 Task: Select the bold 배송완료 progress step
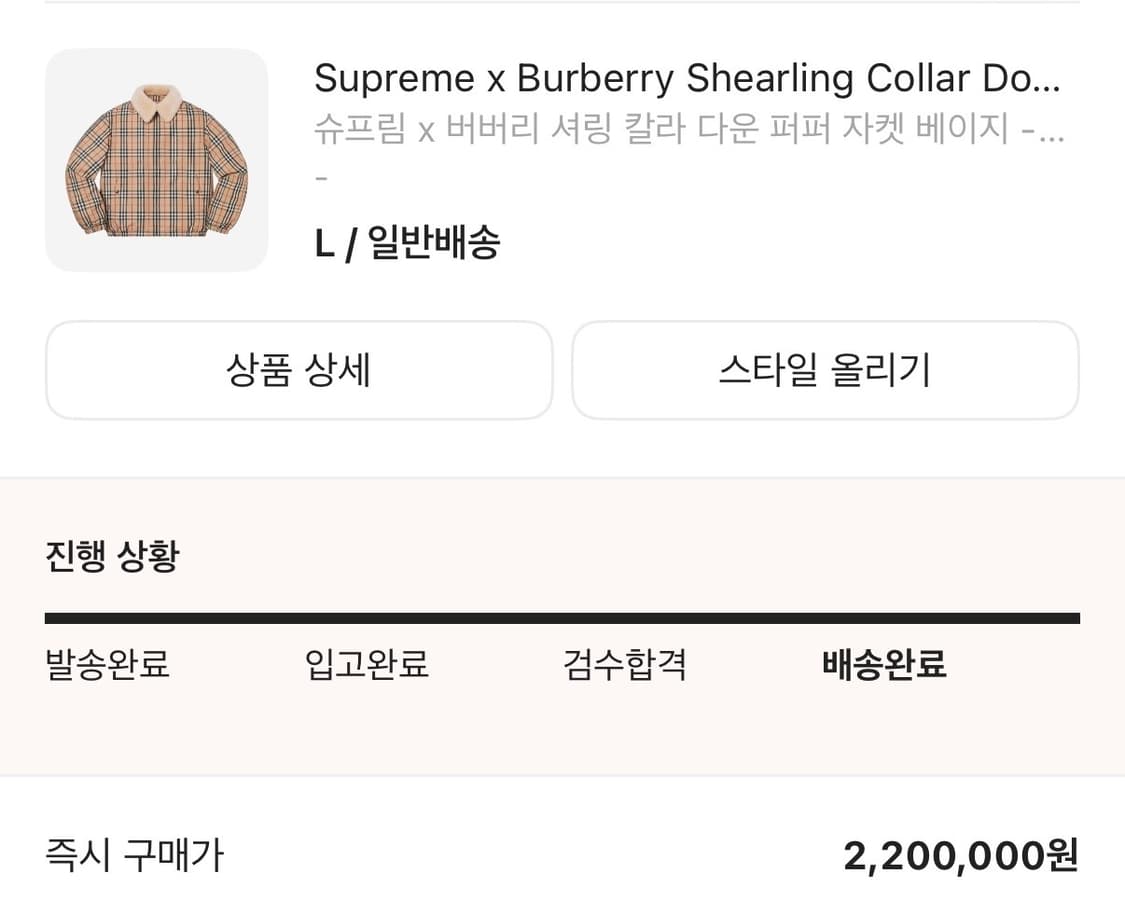882,665
